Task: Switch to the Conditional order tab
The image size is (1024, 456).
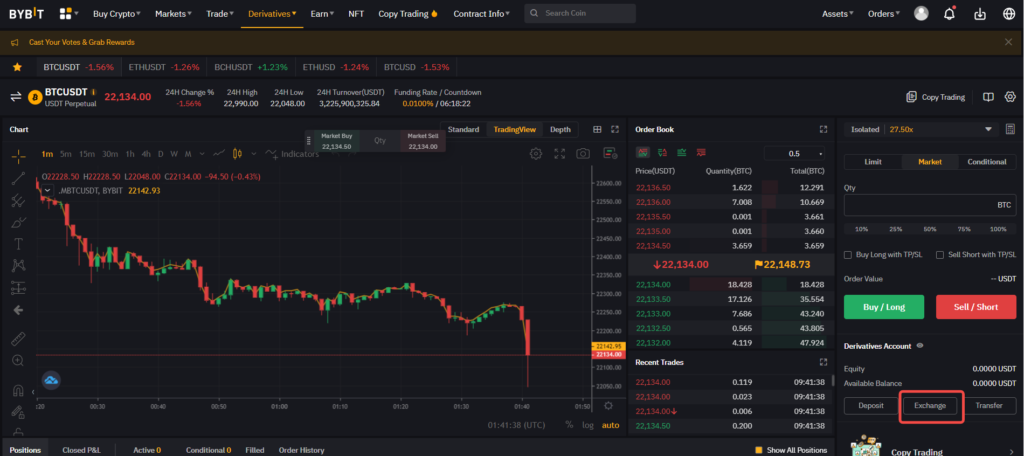Action: click(x=987, y=161)
